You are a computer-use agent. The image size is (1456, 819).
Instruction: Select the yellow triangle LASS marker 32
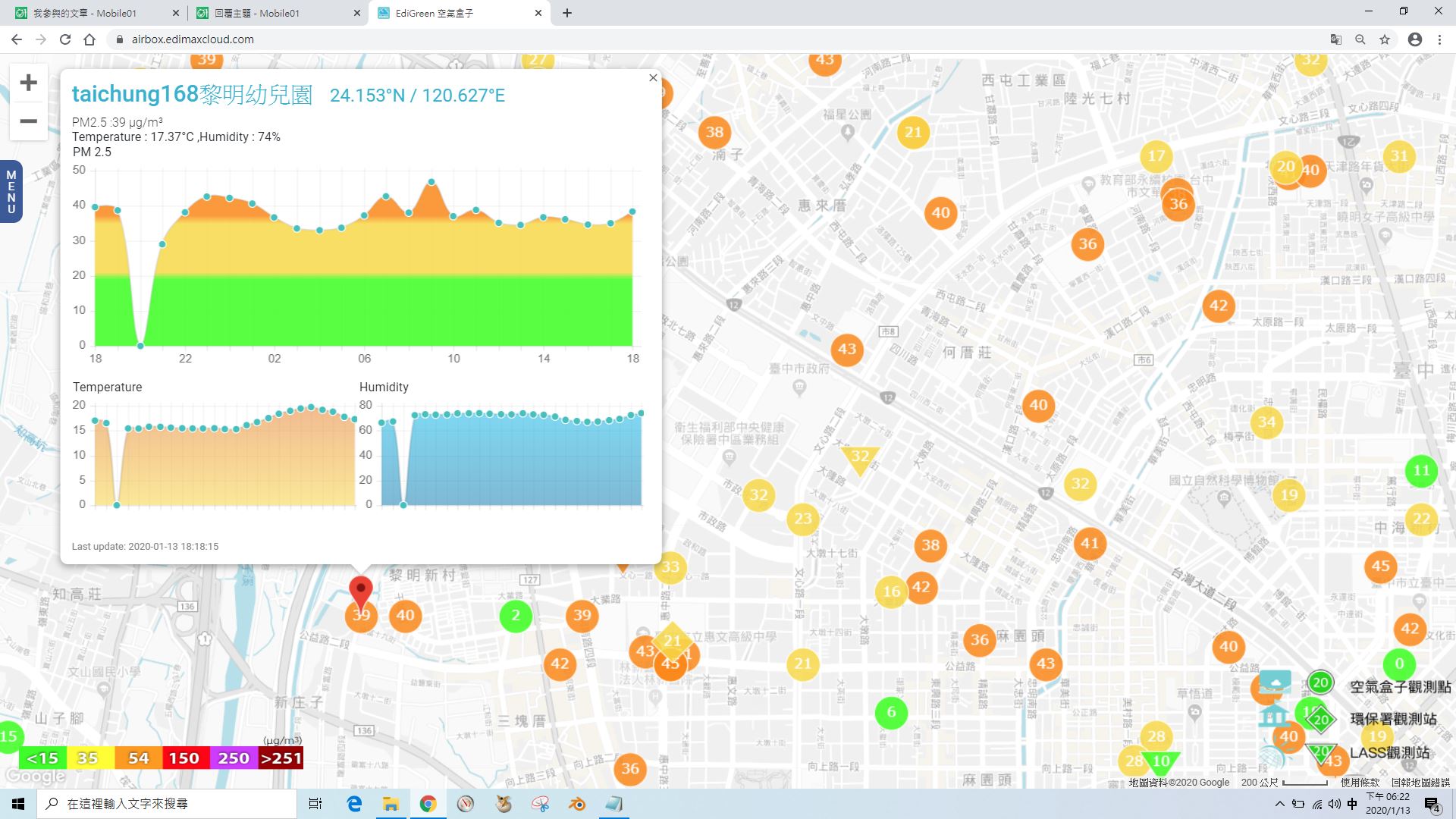click(860, 459)
